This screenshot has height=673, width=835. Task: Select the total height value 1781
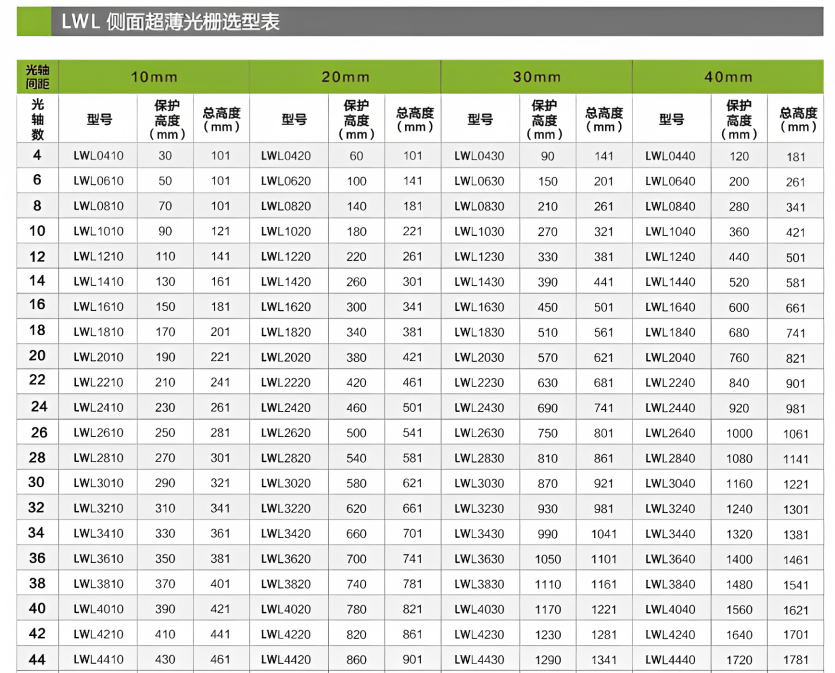click(796, 659)
